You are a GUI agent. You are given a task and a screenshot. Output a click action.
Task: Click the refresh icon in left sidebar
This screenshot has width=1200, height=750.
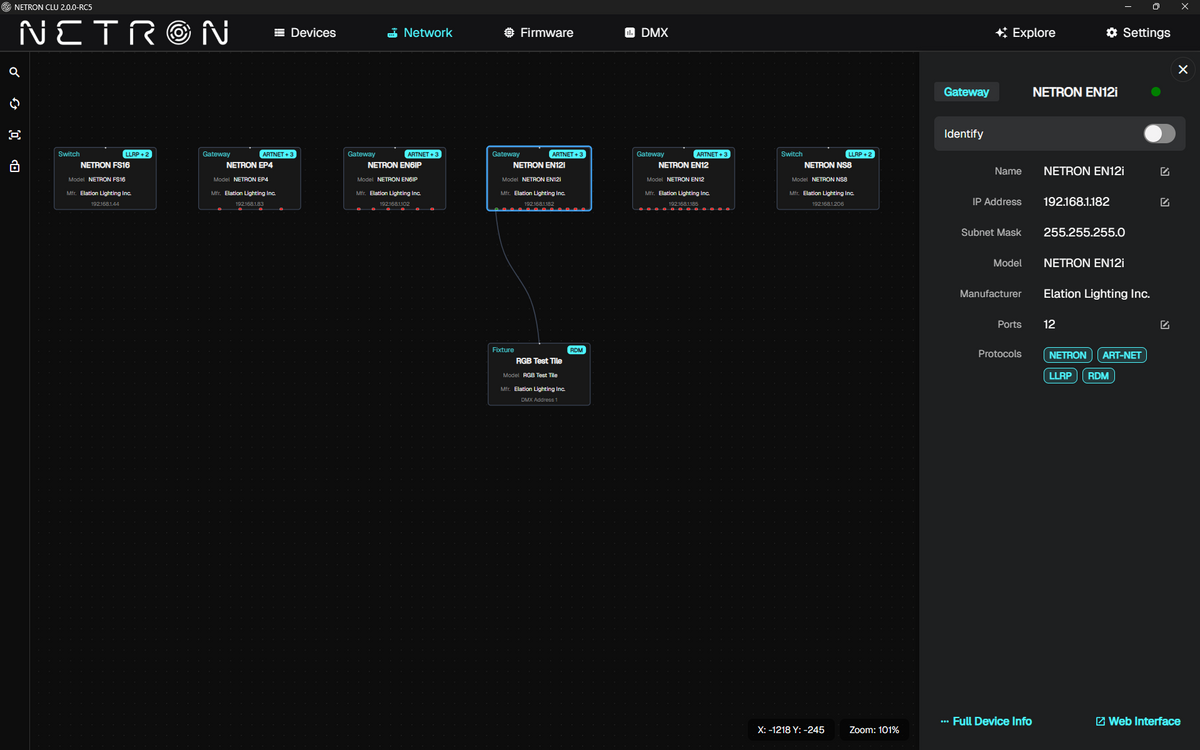(x=15, y=104)
